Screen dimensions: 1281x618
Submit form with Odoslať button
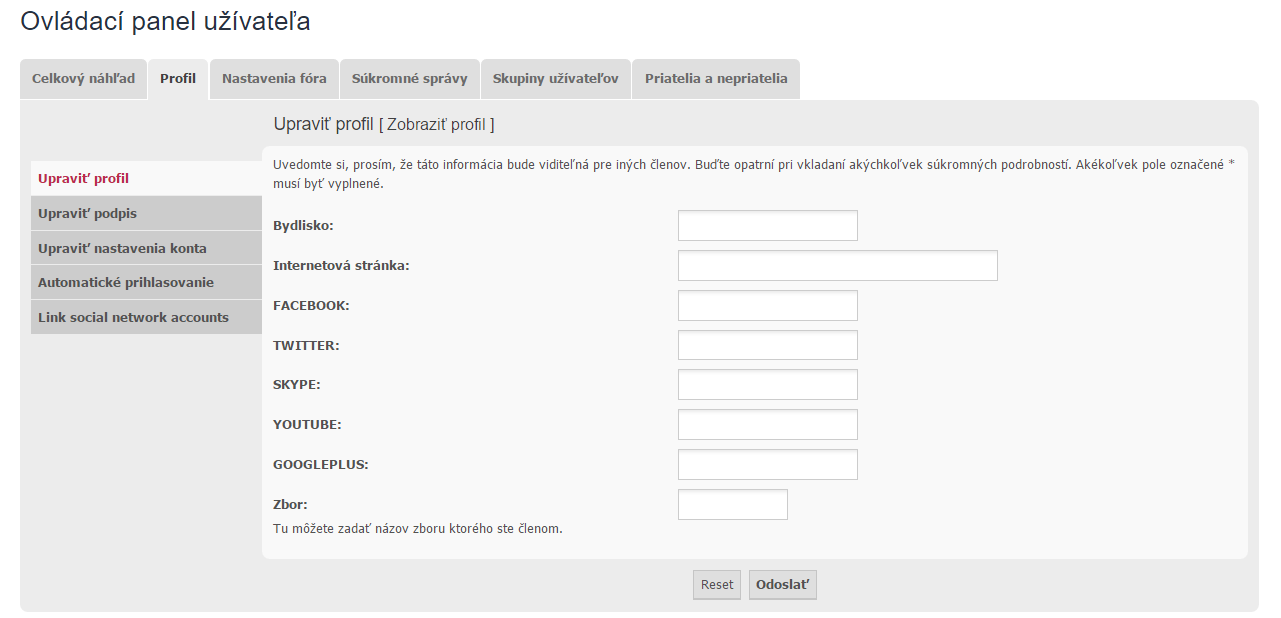pos(782,585)
